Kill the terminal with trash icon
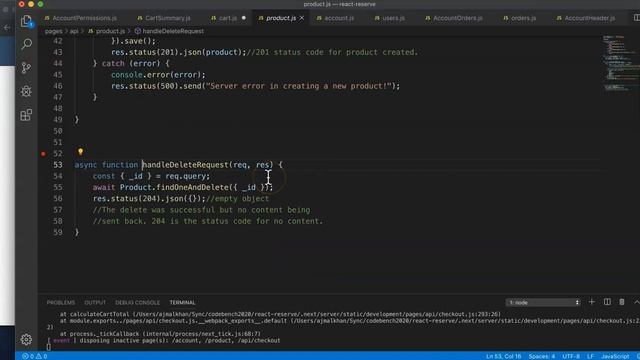640x360 pixels. click(x=622, y=302)
